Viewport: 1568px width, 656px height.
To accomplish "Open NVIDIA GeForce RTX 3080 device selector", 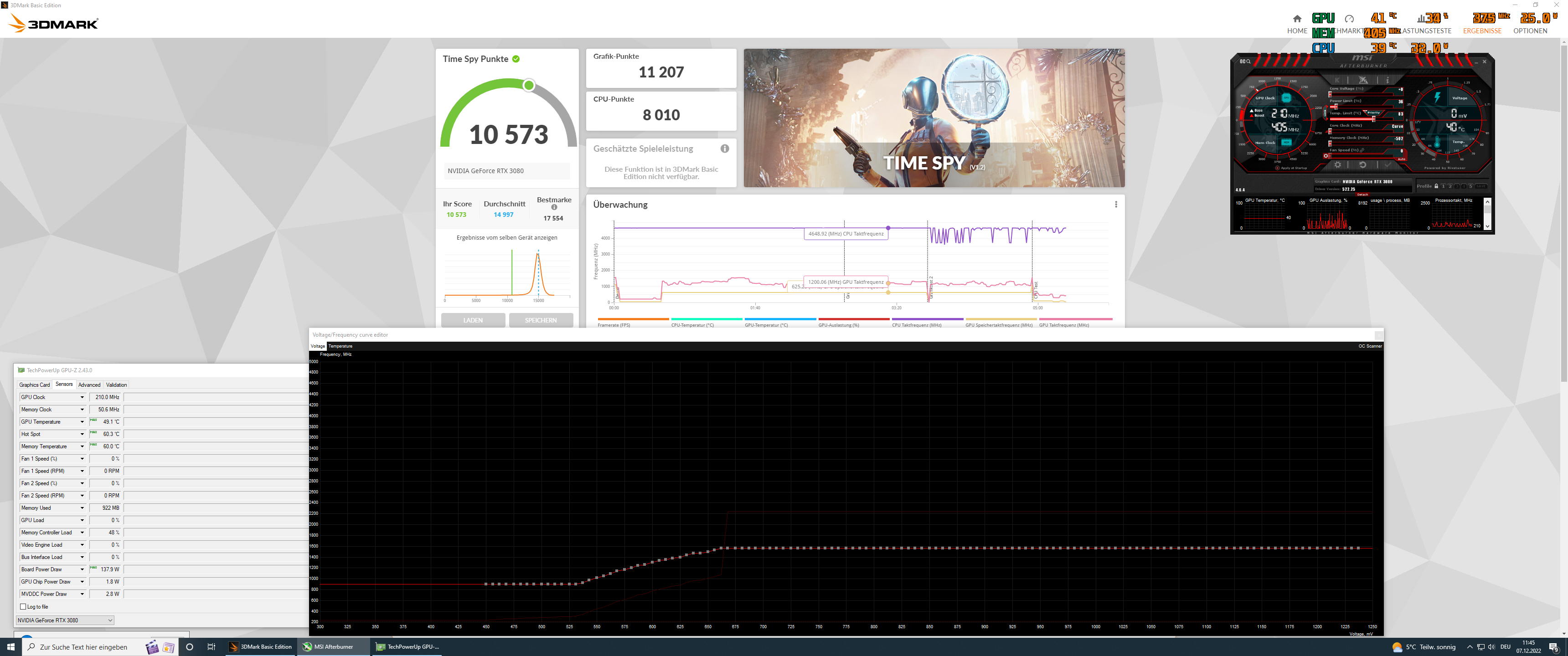I will pyautogui.click(x=65, y=620).
